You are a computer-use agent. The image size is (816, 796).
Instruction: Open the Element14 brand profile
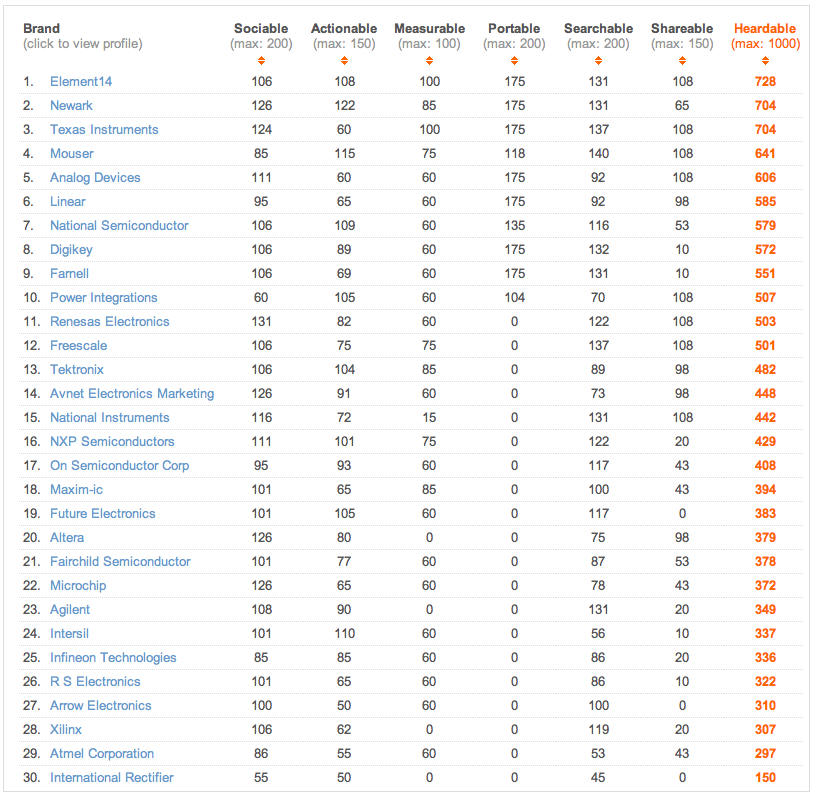[81, 81]
